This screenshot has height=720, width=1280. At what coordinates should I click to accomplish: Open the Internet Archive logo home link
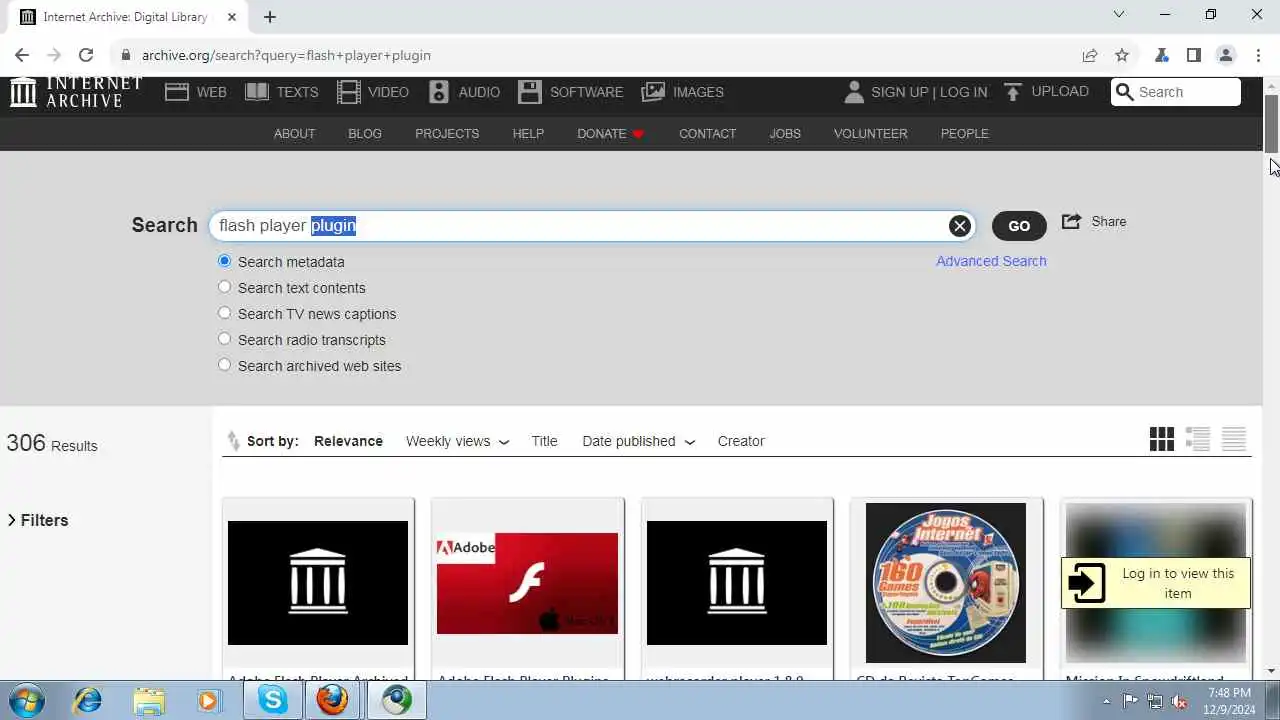coord(76,91)
